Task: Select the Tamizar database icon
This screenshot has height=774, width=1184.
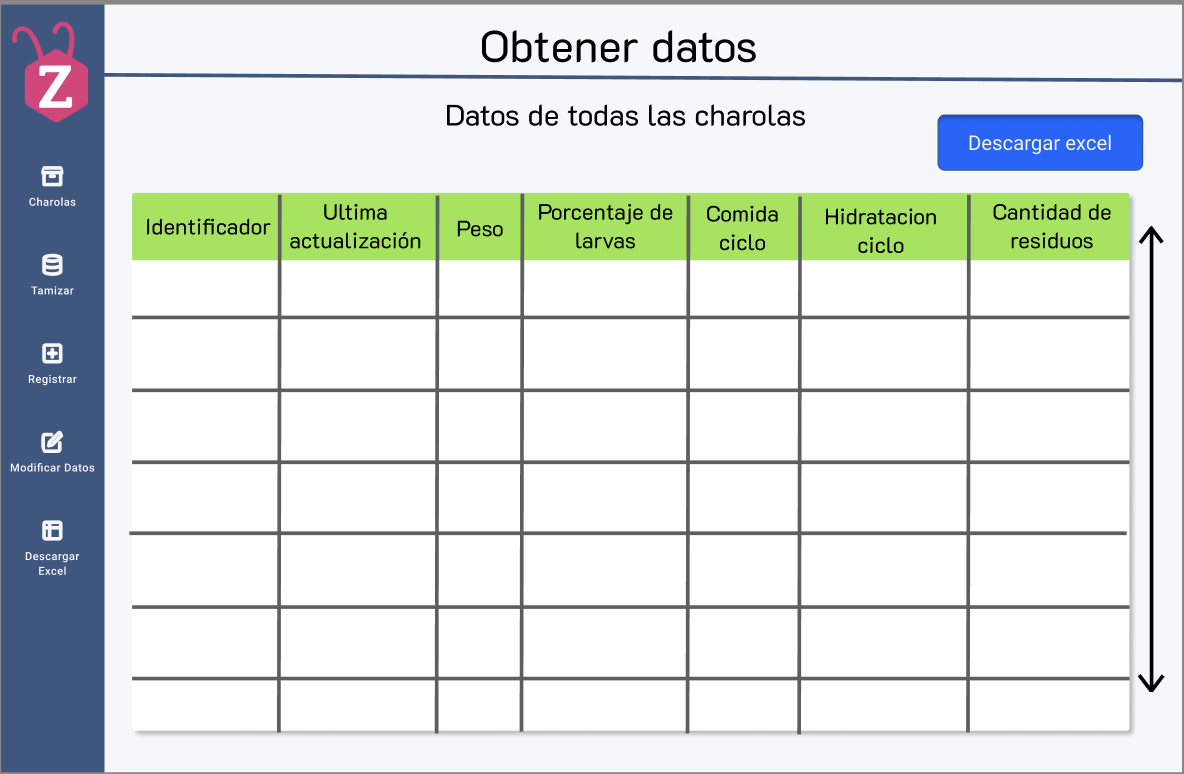Action: tap(52, 265)
